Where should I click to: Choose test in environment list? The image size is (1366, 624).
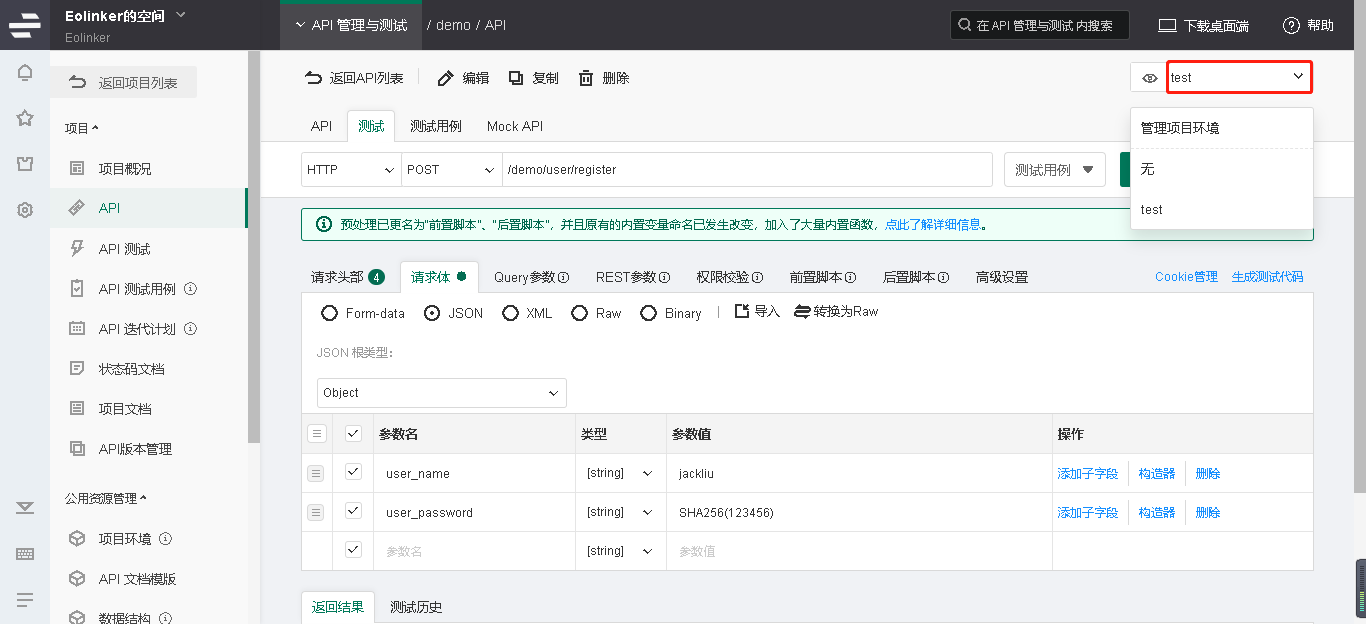point(1221,210)
